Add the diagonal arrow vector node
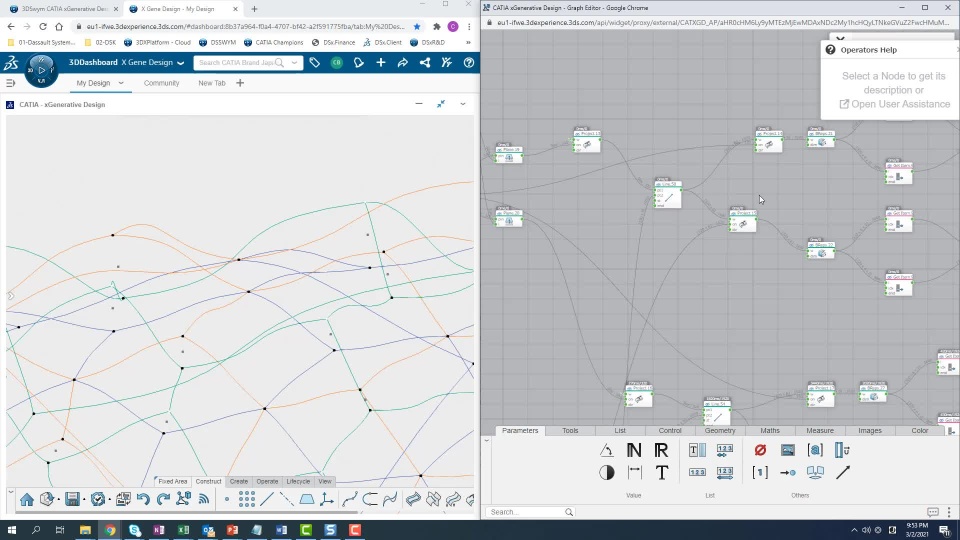This screenshot has height=540, width=960. (843, 472)
